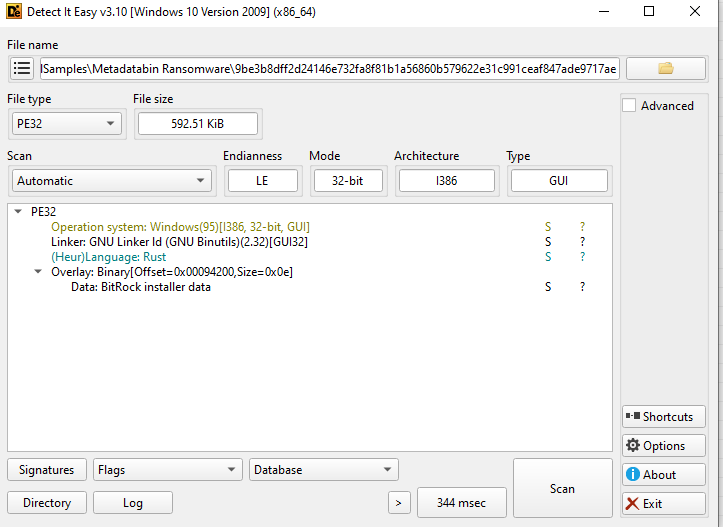Open the folder browse button
The width and height of the screenshot is (723, 527).
[665, 69]
